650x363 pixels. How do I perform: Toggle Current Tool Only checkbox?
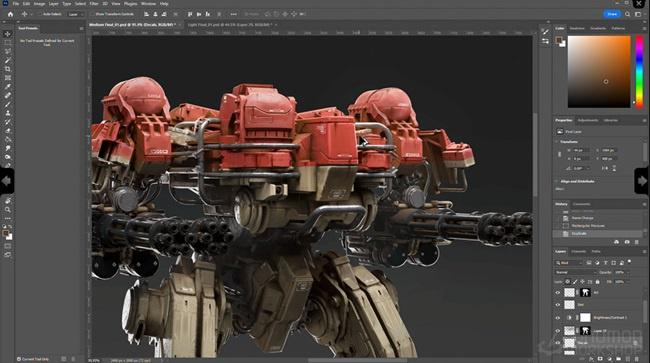tap(19, 359)
